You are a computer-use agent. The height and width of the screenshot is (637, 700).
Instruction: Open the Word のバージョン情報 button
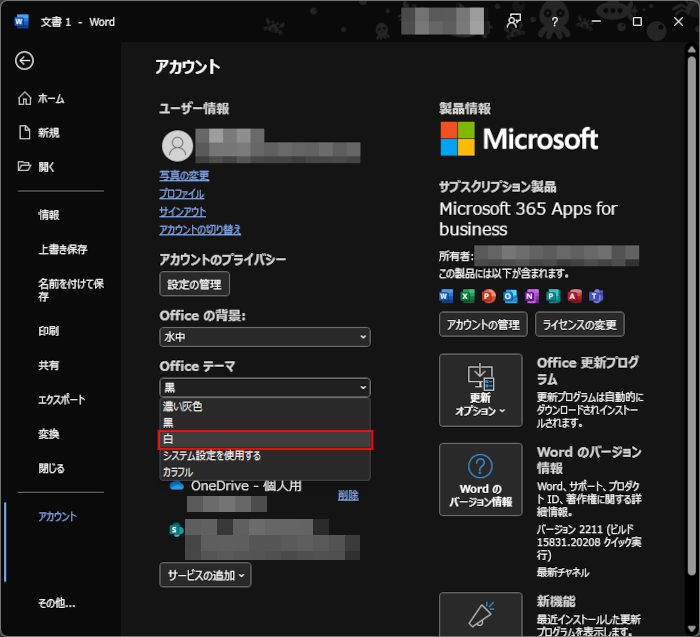tap(480, 478)
